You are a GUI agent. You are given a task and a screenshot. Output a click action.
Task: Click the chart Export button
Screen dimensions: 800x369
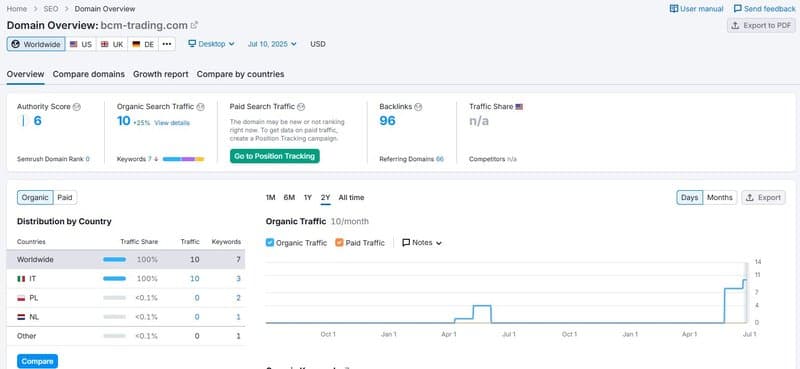pos(763,198)
